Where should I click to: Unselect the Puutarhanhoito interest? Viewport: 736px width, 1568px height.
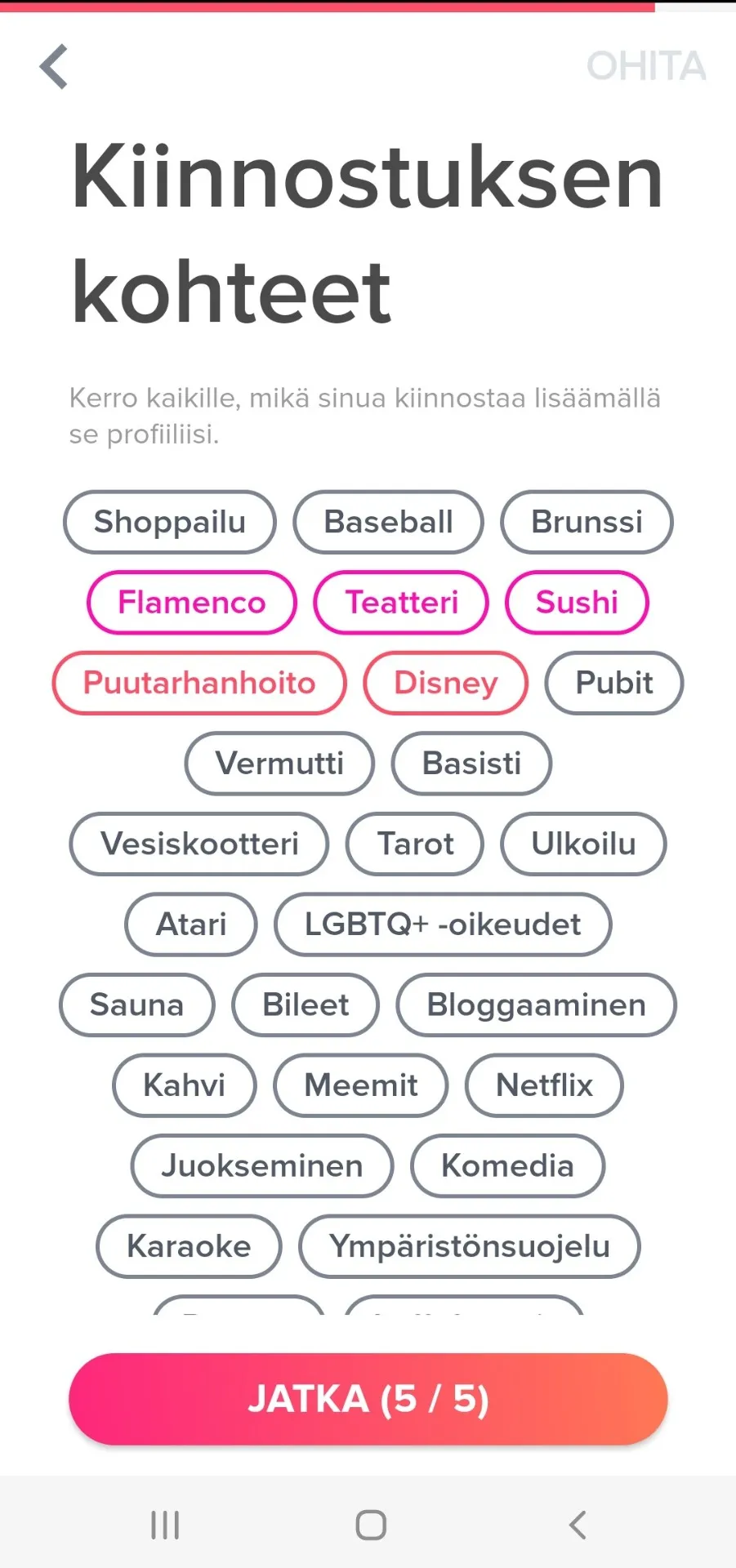[199, 683]
